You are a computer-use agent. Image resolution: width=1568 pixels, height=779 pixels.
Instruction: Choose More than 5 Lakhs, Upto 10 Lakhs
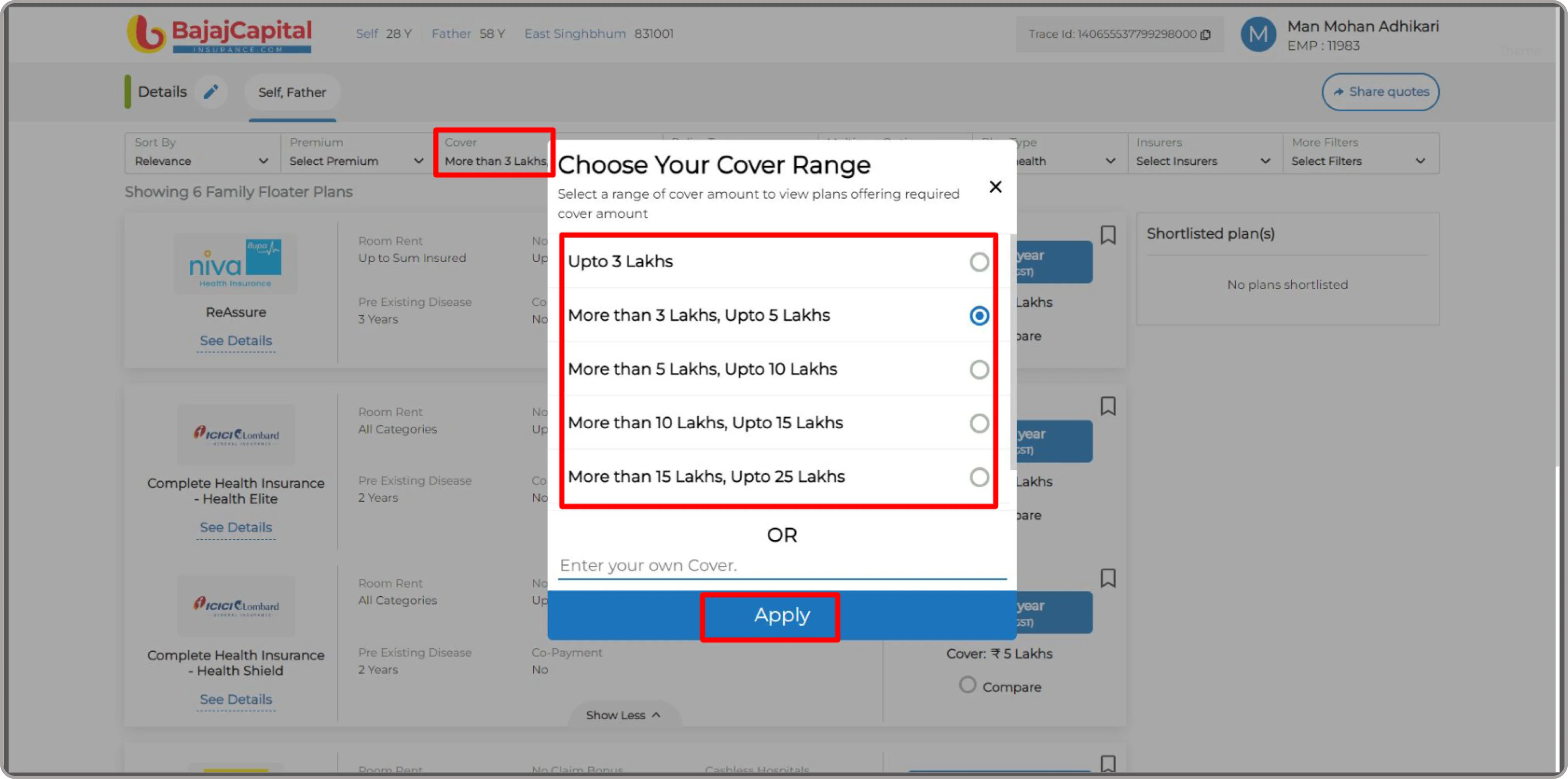click(779, 369)
